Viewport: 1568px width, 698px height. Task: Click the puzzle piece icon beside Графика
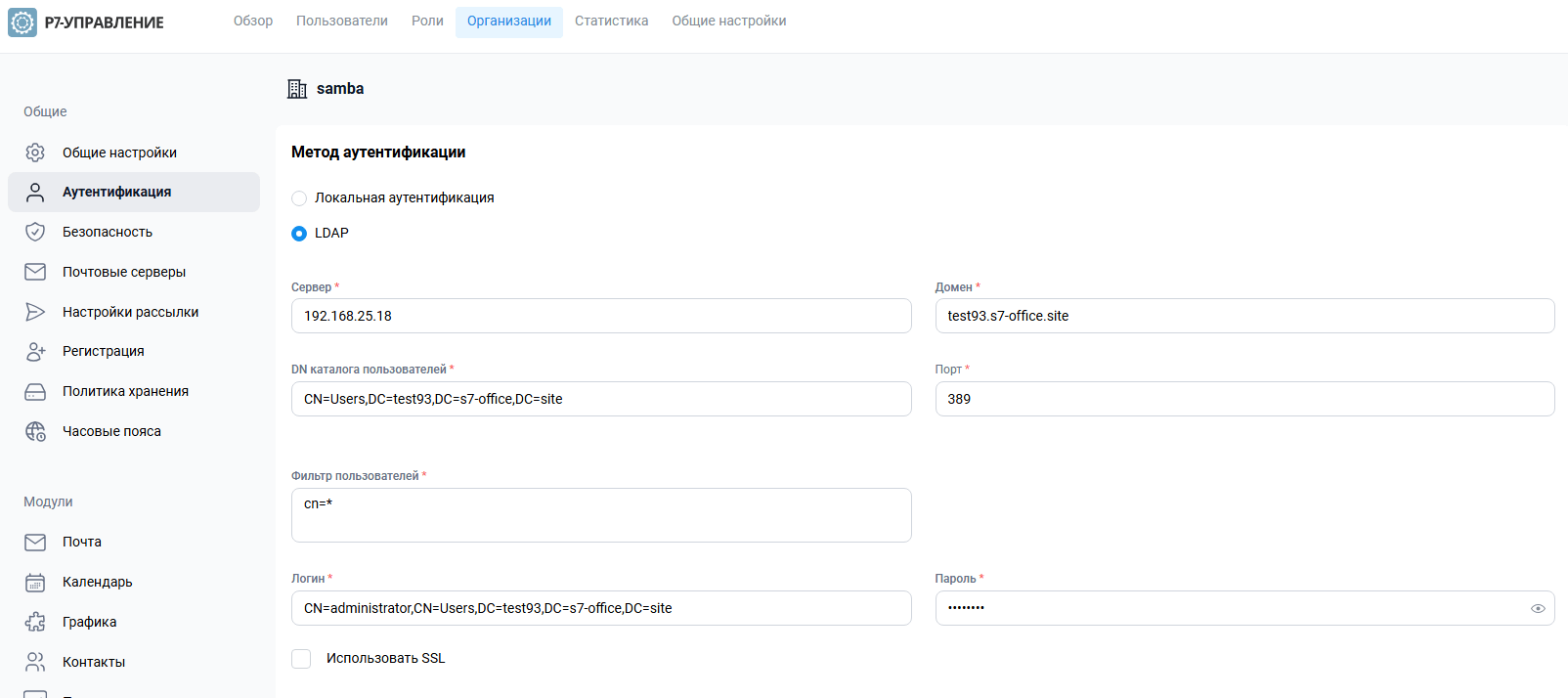35,622
